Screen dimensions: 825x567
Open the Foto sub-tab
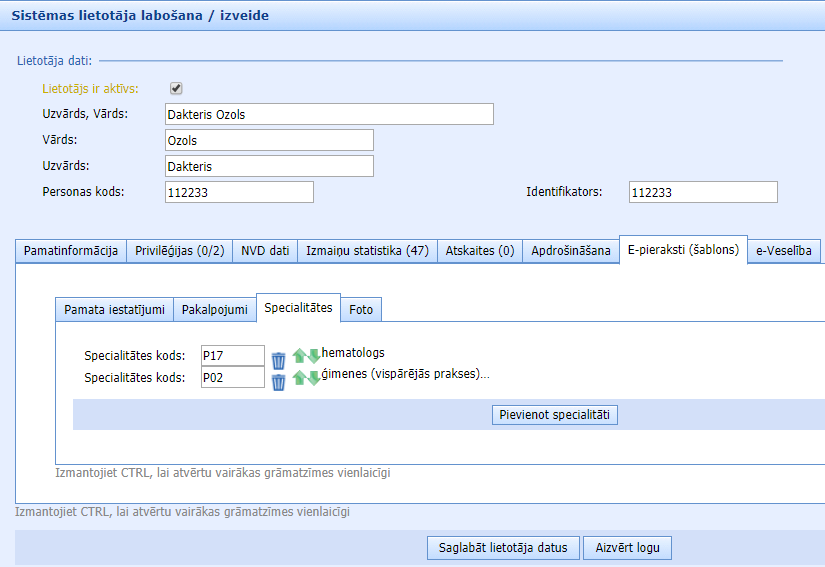point(361,310)
